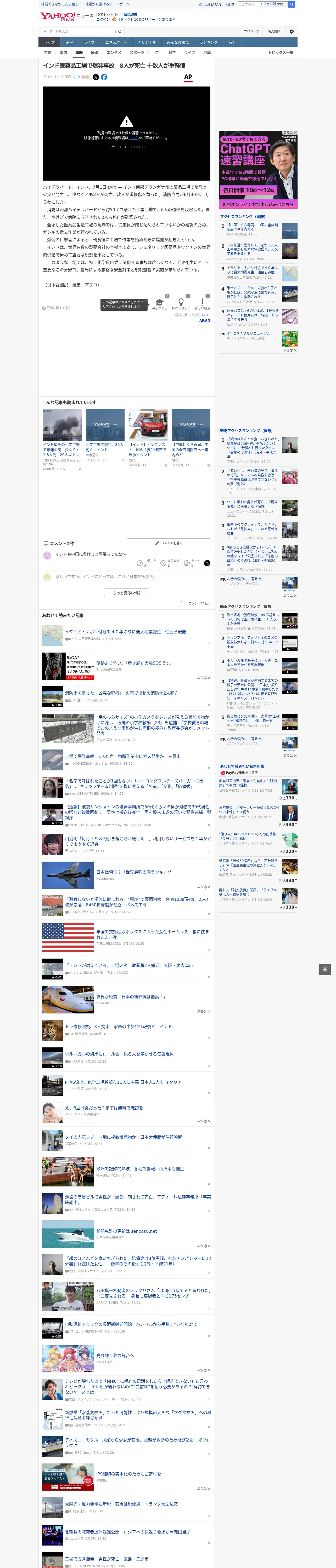Share first comment via X icon

click(207, 563)
